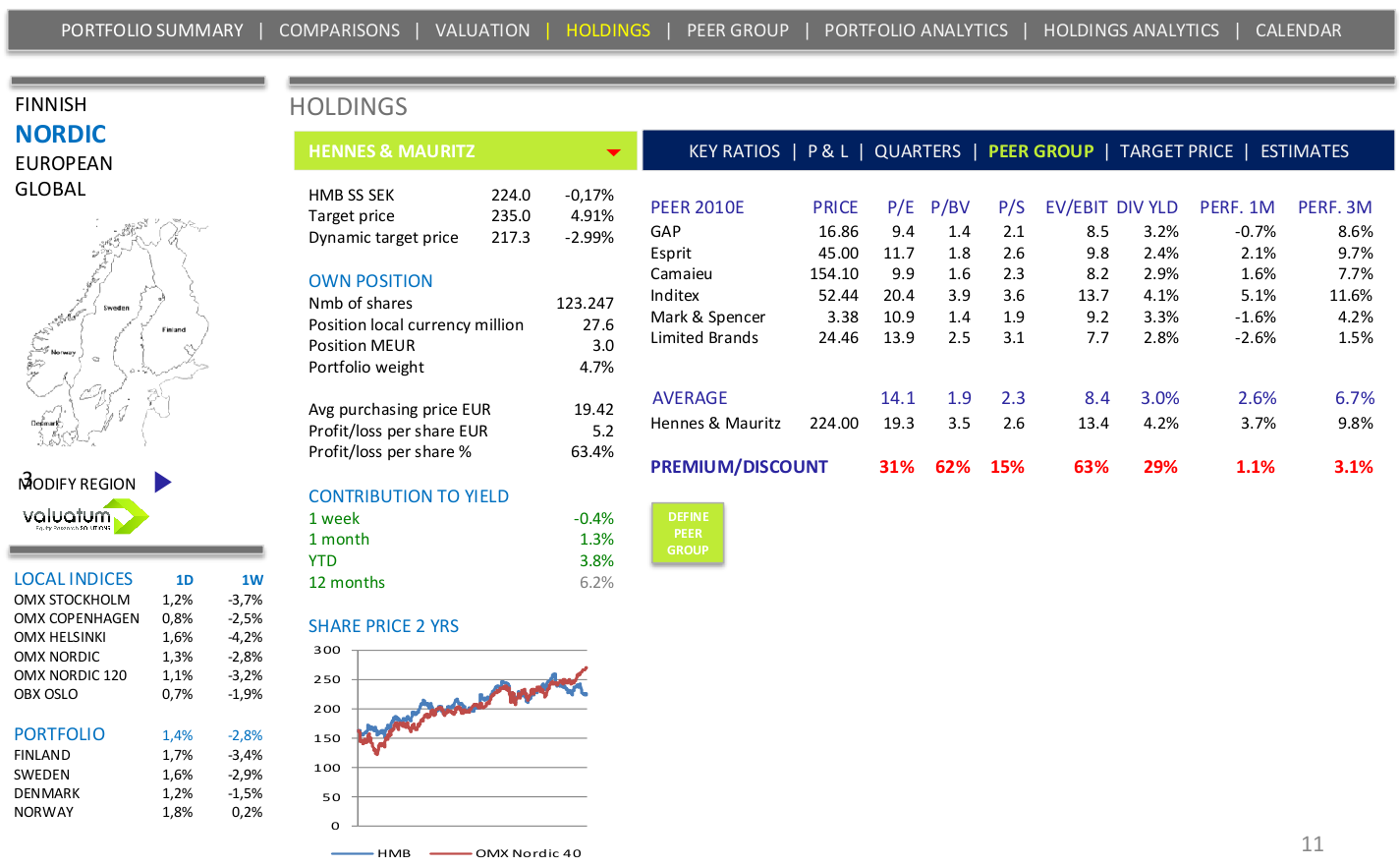1400x867 pixels.
Task: Open the top Peer Group navigation tab
Action: pyautogui.click(x=738, y=30)
